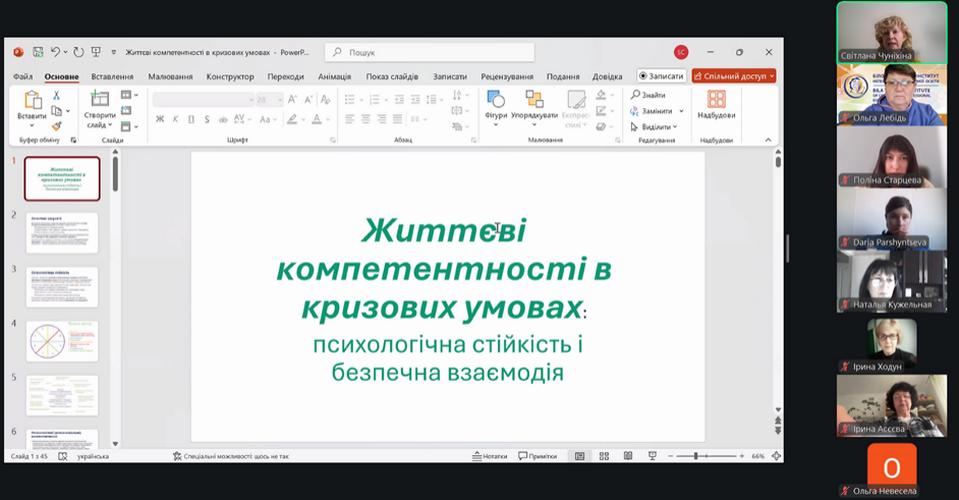Toggle the Примітки comments pane
The image size is (959, 500).
[537, 456]
